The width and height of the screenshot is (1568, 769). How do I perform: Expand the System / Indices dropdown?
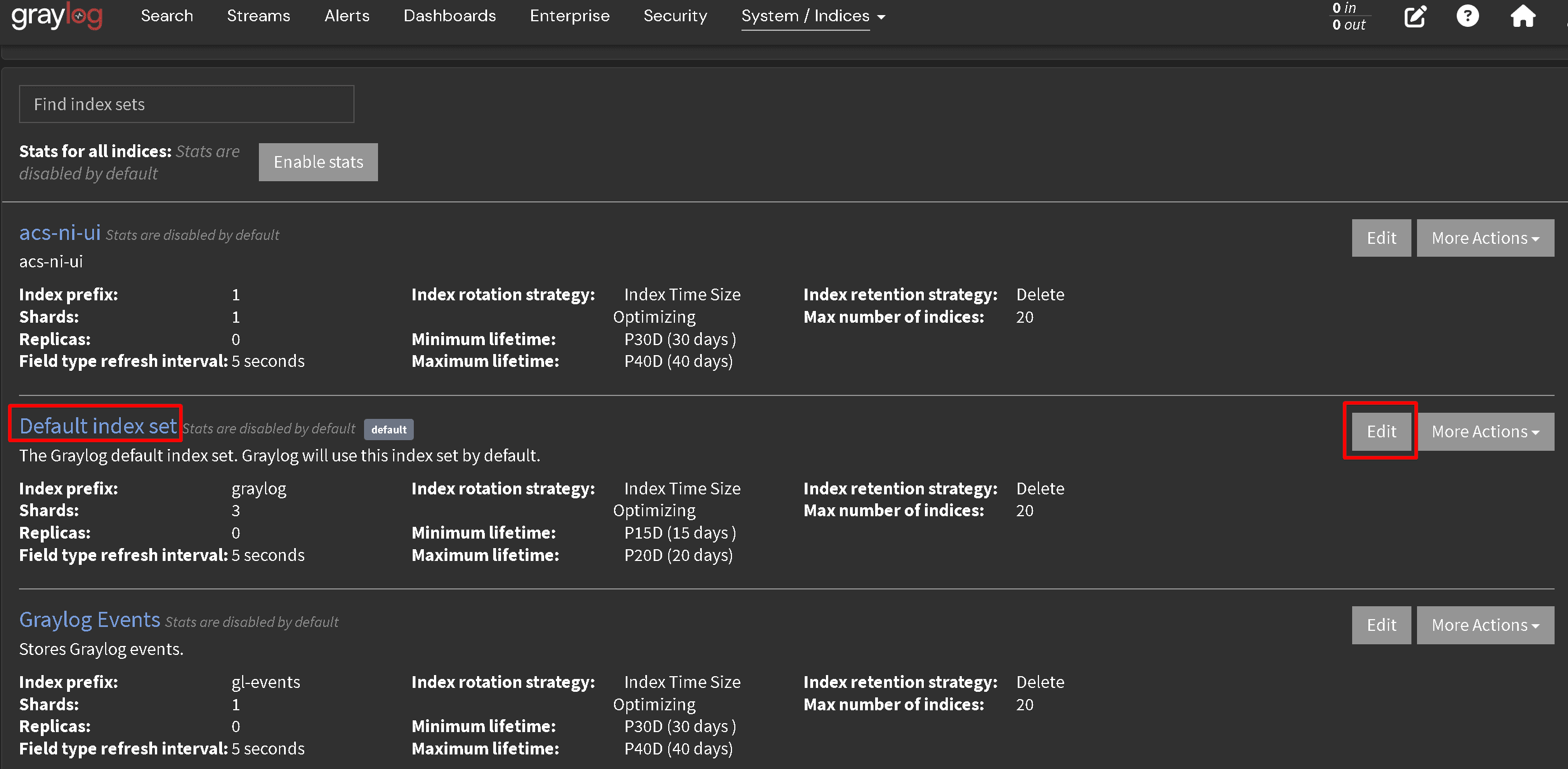pos(813,16)
